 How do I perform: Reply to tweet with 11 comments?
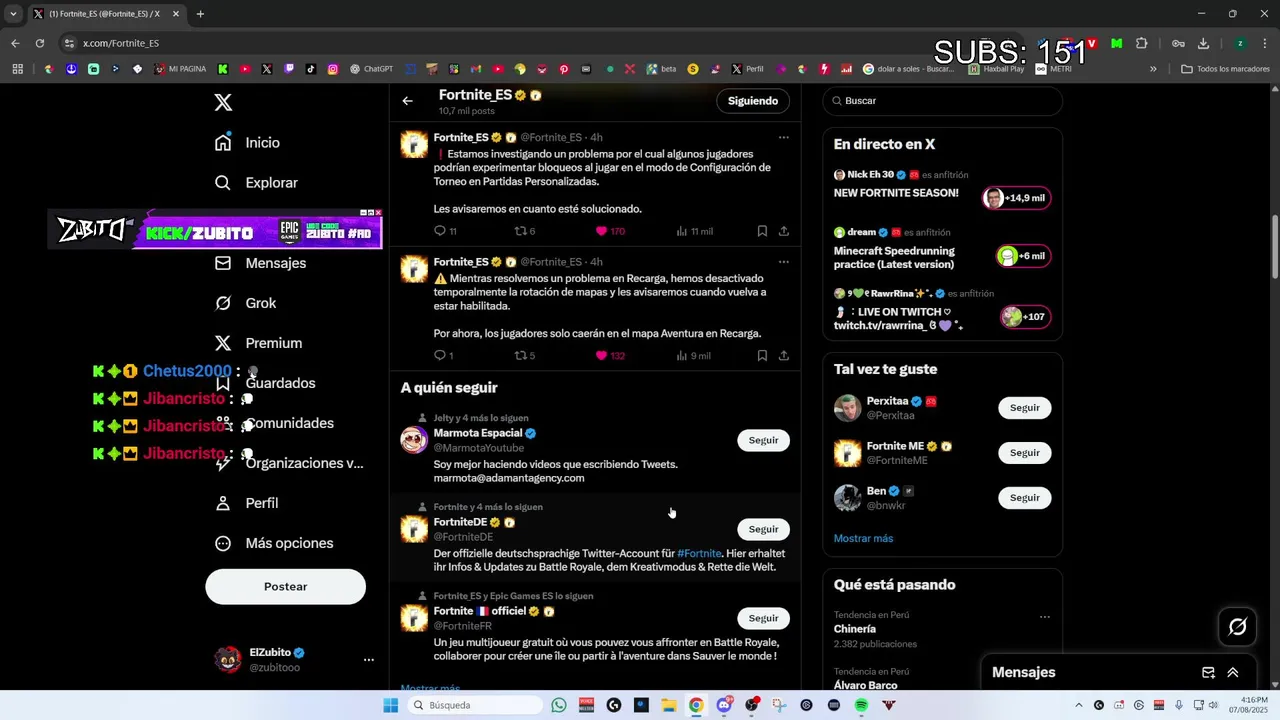click(445, 231)
